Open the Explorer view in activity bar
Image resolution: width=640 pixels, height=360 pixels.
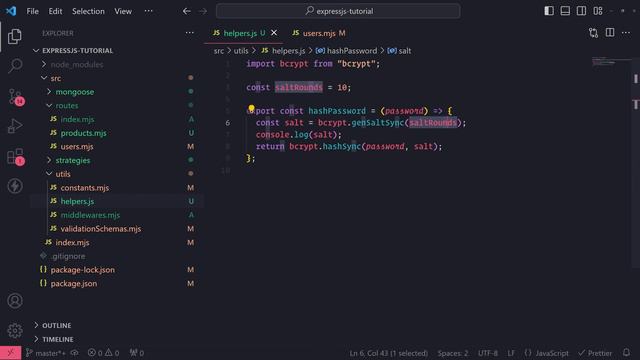pyautogui.click(x=15, y=36)
